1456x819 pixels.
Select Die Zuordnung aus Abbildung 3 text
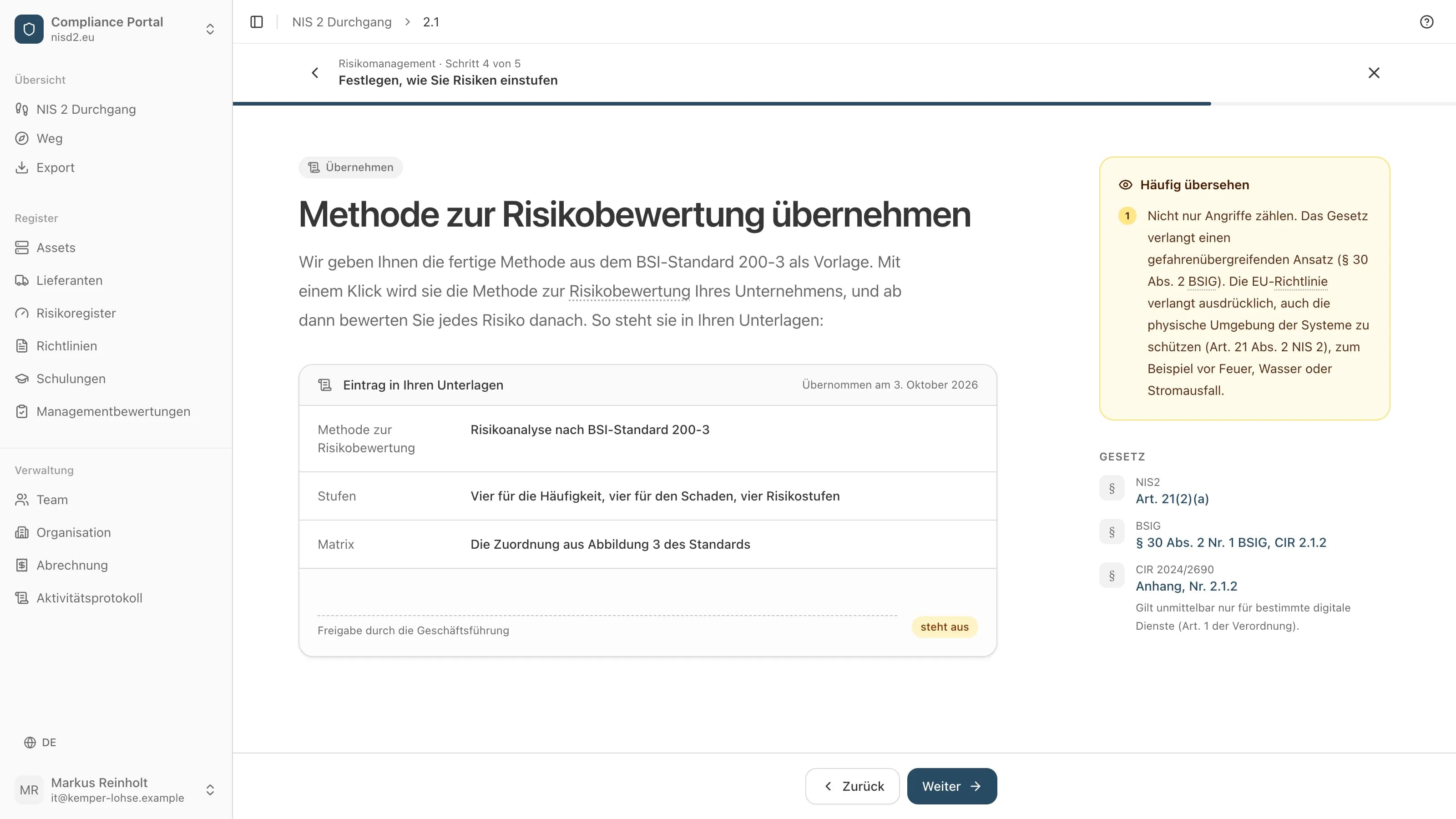(610, 544)
